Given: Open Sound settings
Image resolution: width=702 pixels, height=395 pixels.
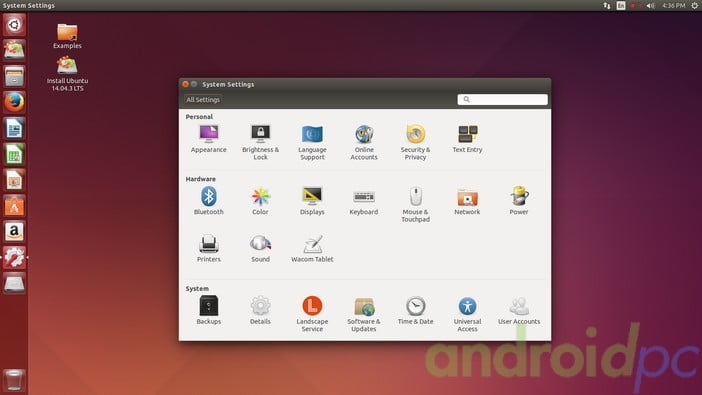Looking at the screenshot, I should (x=261, y=249).
